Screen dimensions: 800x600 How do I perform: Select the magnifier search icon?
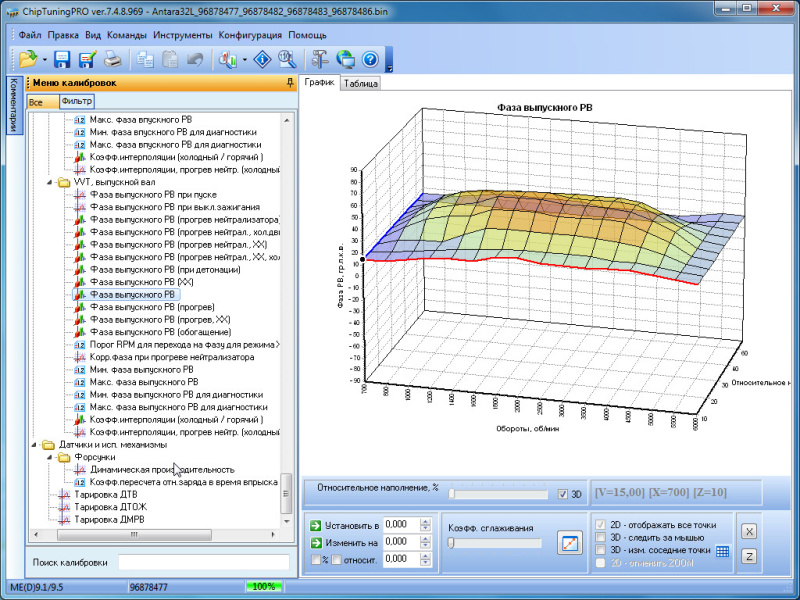tap(285, 60)
